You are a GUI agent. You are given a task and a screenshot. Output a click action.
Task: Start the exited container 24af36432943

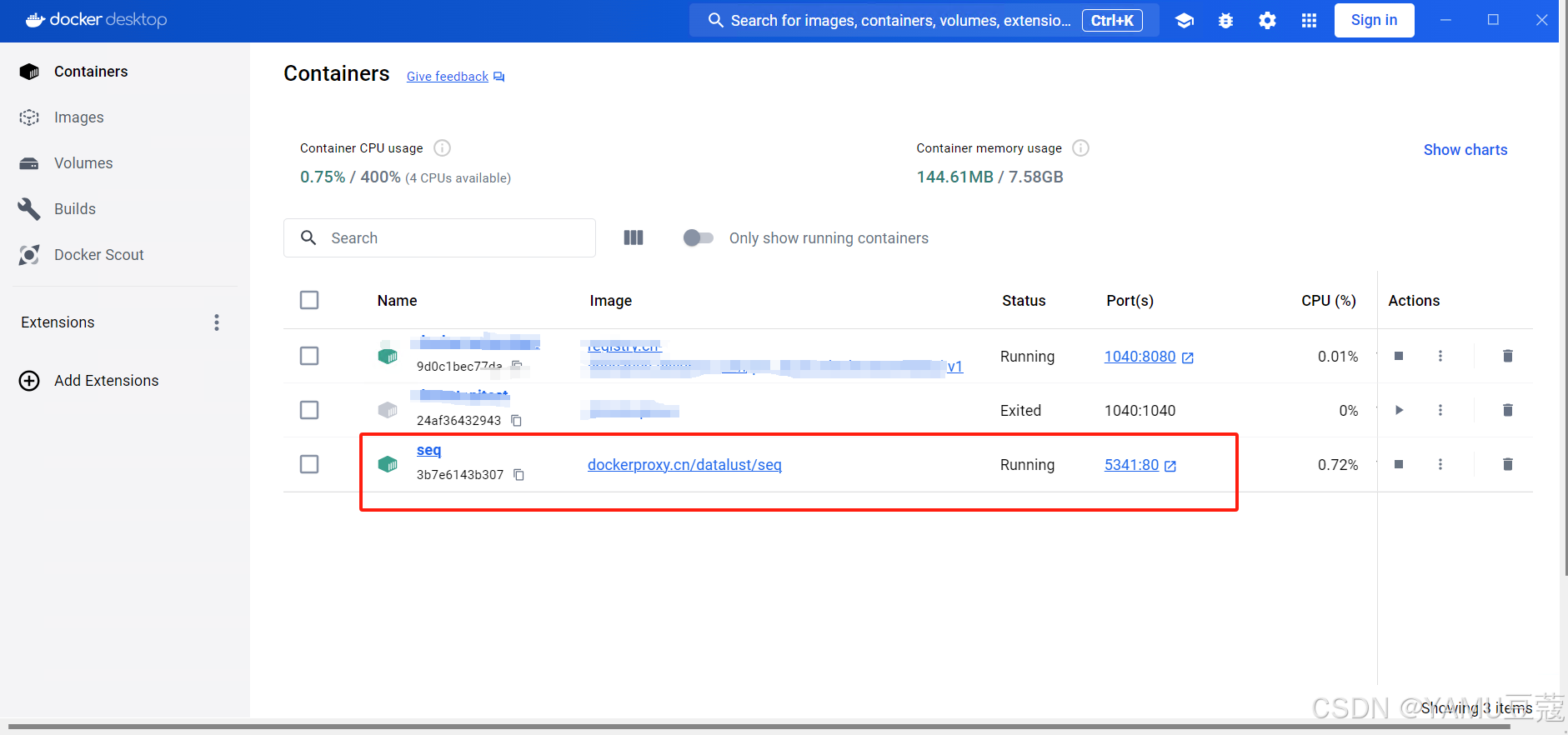point(1399,410)
